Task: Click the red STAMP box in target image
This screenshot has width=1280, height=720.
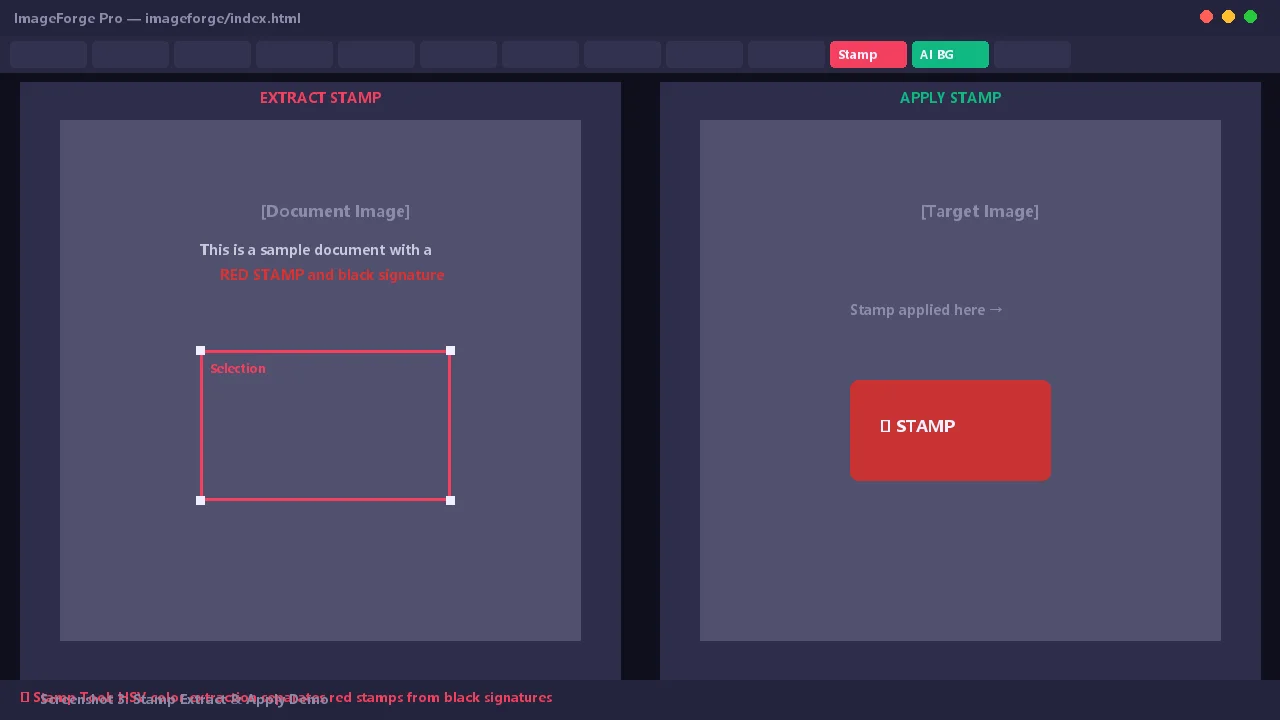Action: pyautogui.click(x=950, y=430)
